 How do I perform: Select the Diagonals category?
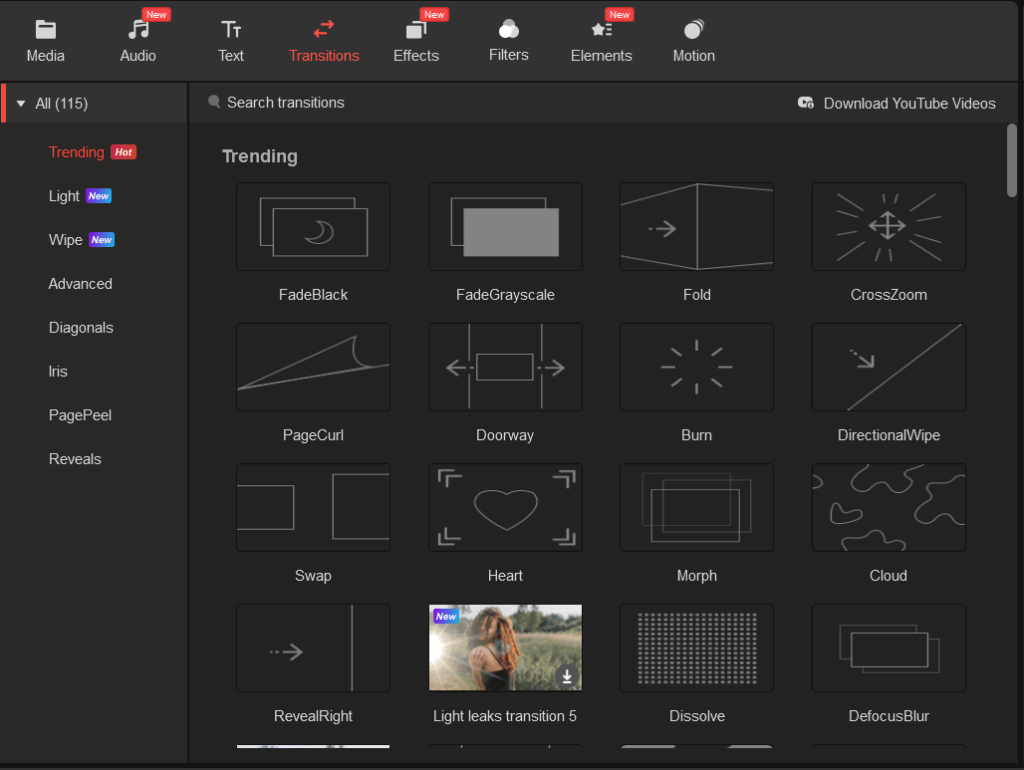81,327
